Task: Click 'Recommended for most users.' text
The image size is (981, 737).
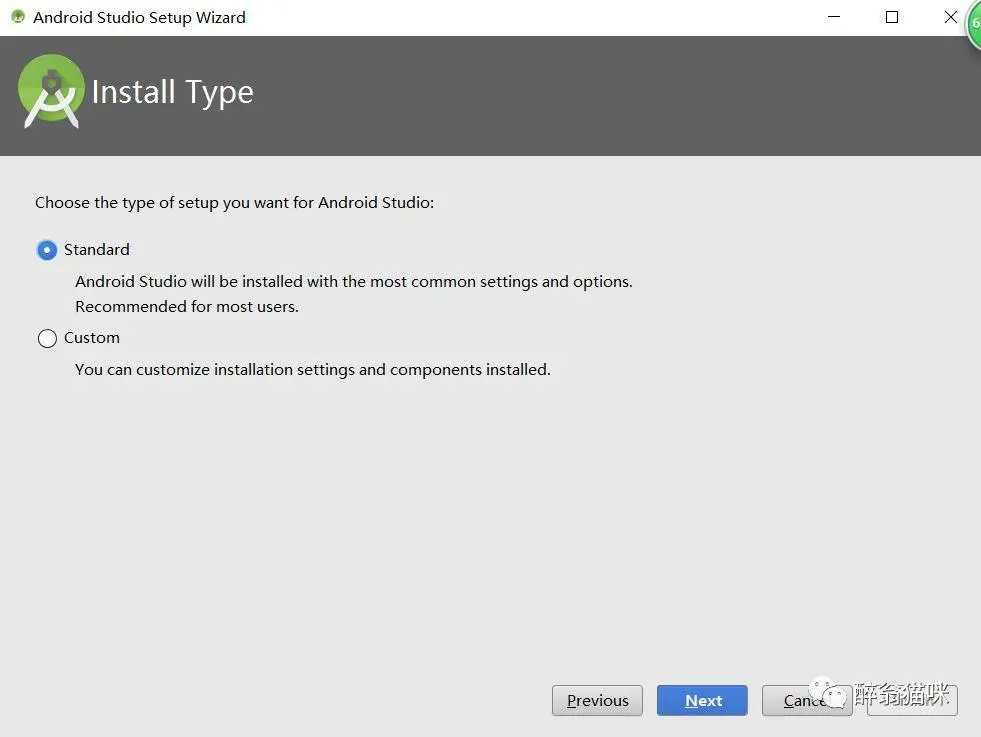Action: point(187,307)
